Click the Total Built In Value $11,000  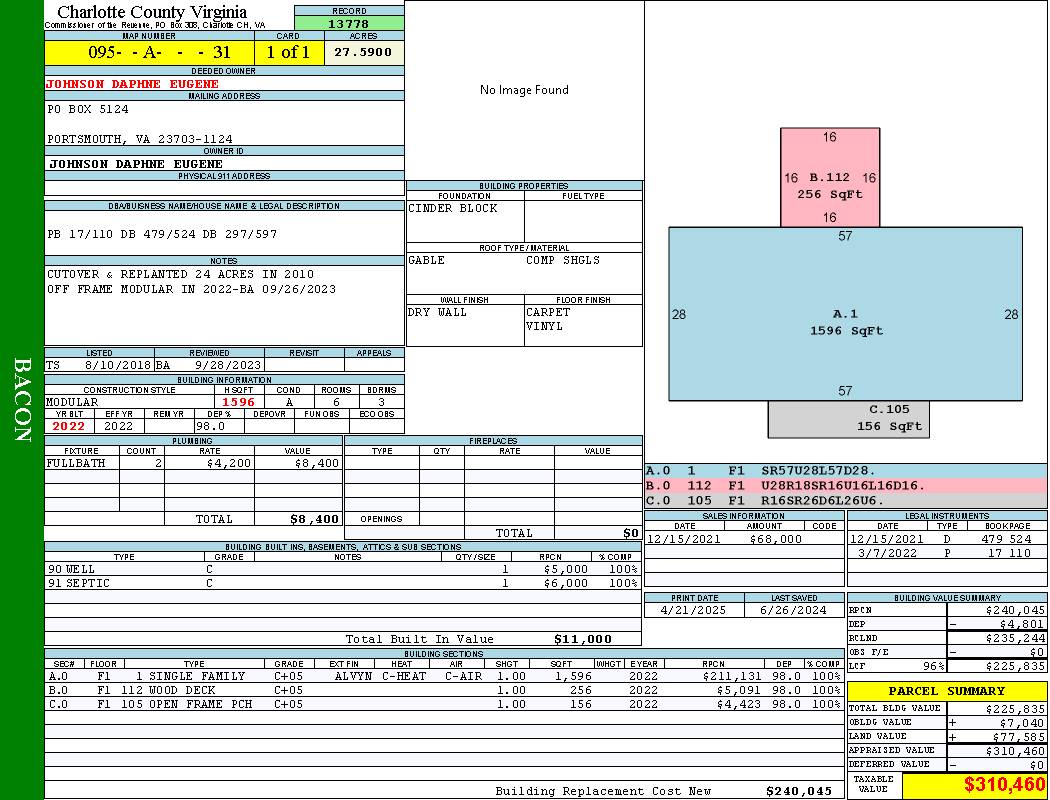click(x=582, y=639)
